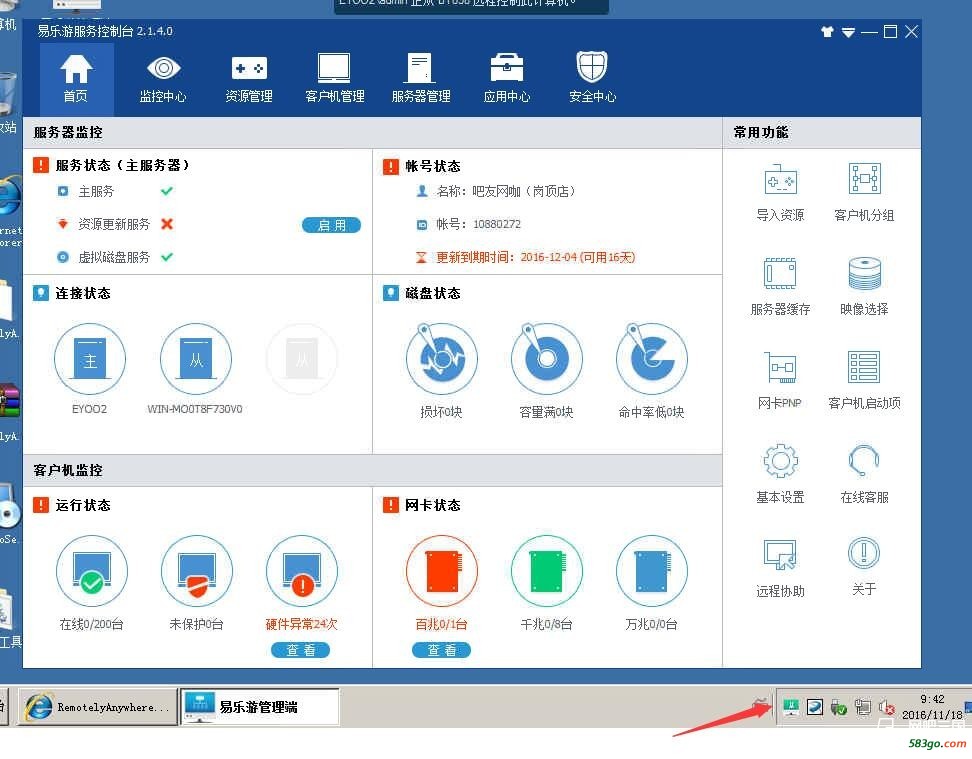Click 虚拟磁盘服务 status row

115,257
